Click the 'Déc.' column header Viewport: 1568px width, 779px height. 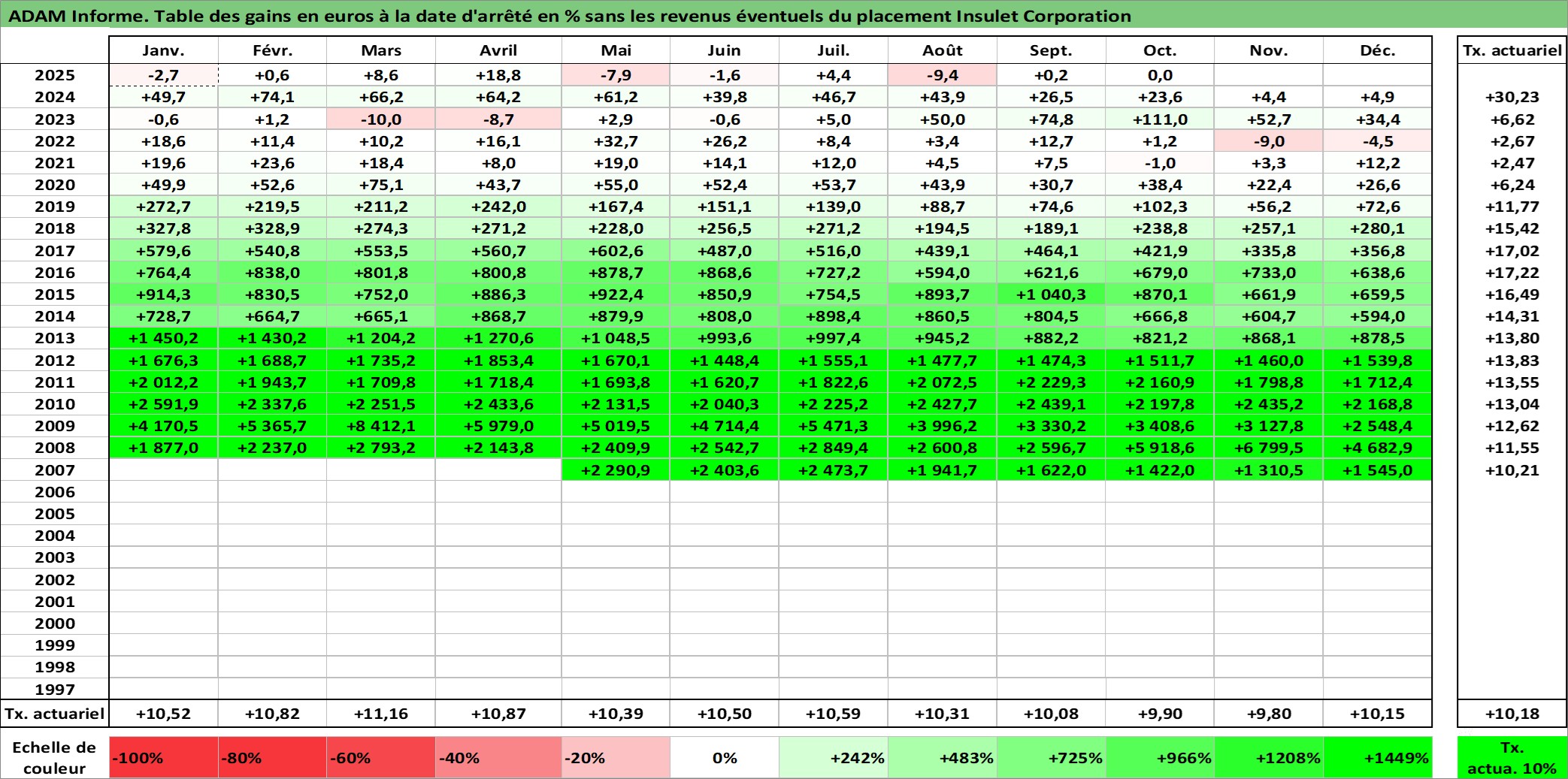(1378, 50)
